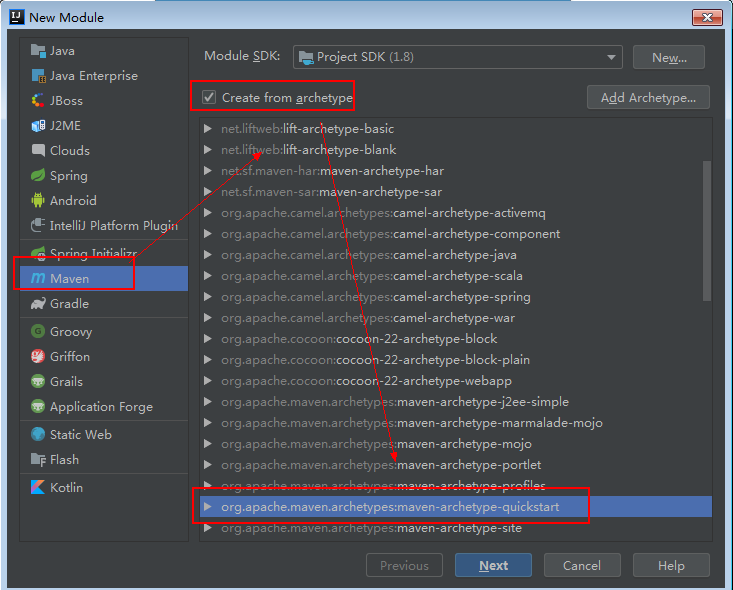Choose Kotlin label in module type list
This screenshot has height=590, width=733.
tap(66, 487)
